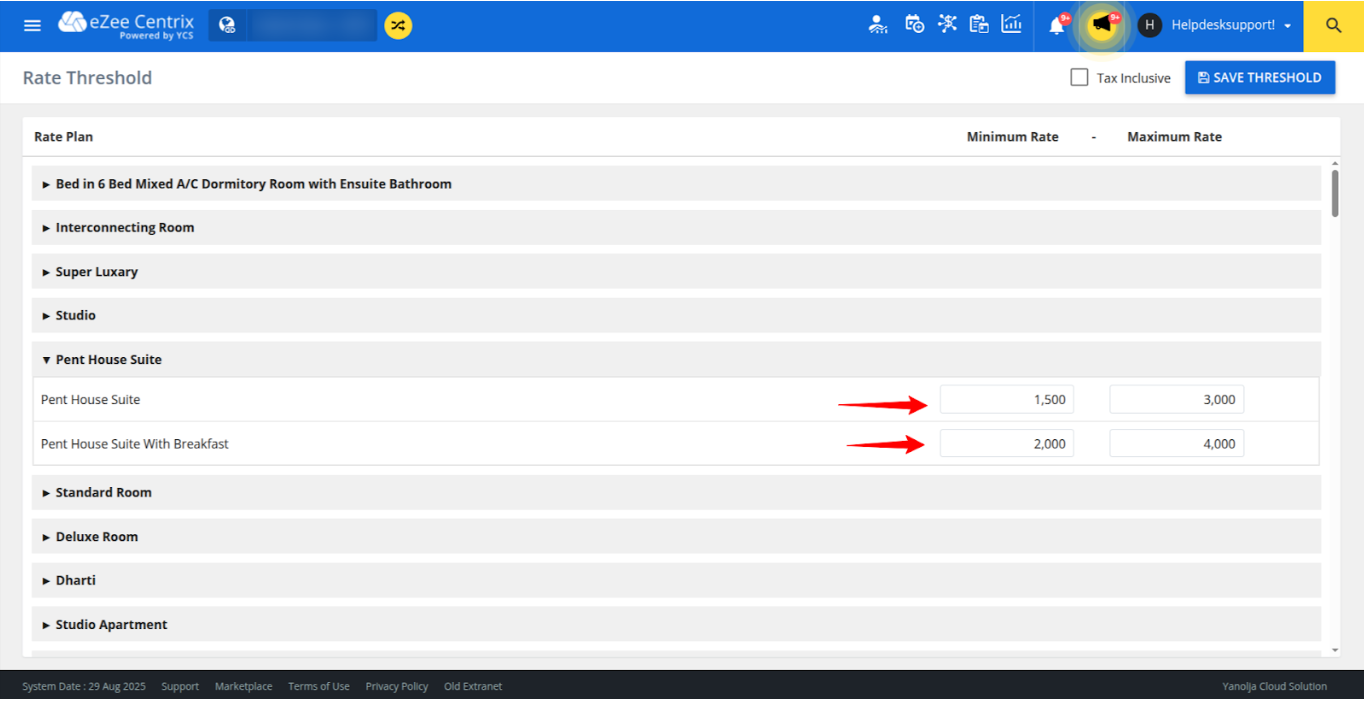This screenshot has height=701, width=1365.
Task: Open the chart analytics icon
Action: (1011, 24)
